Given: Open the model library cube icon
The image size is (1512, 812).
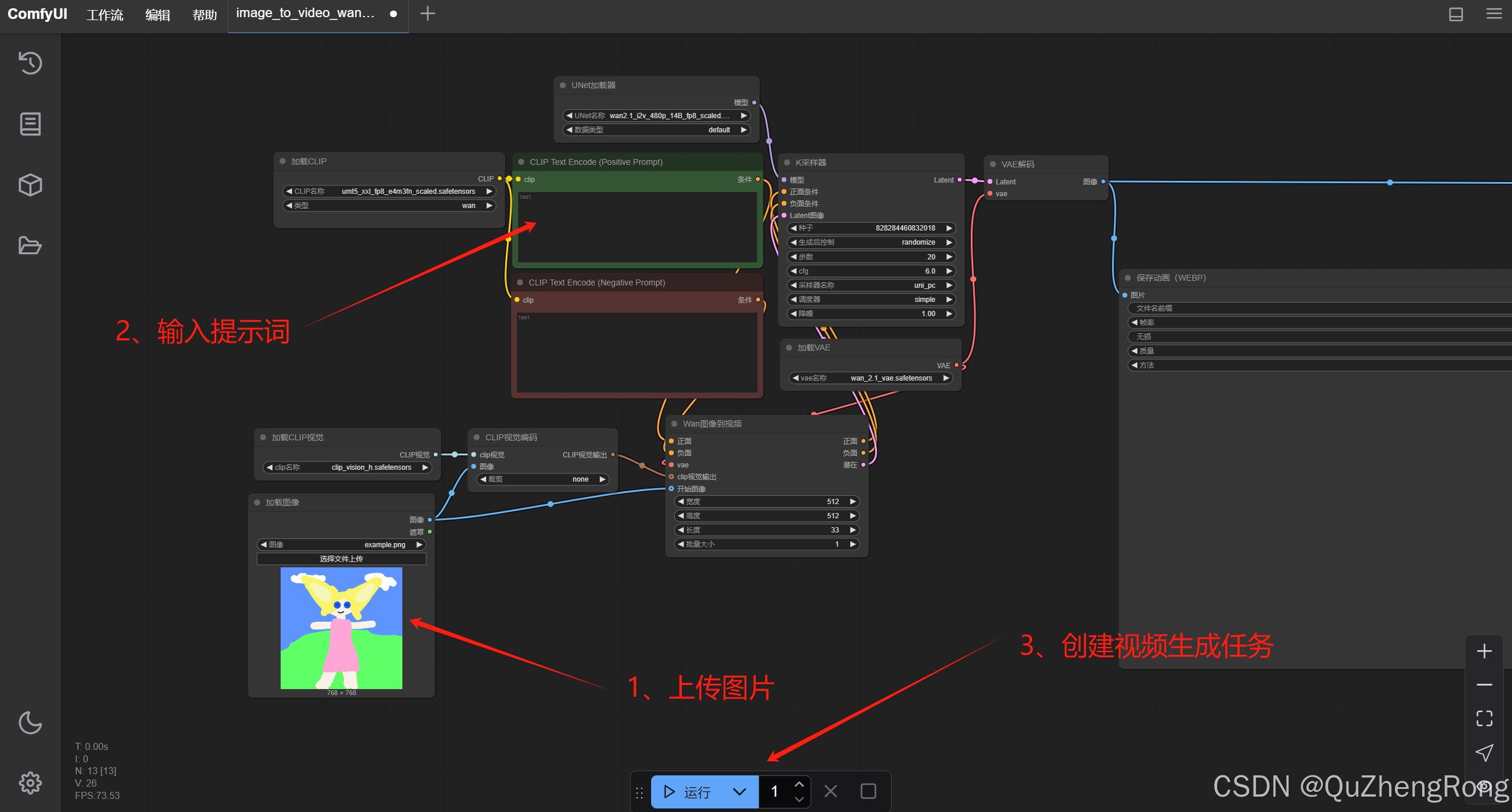Looking at the screenshot, I should pyautogui.click(x=30, y=185).
